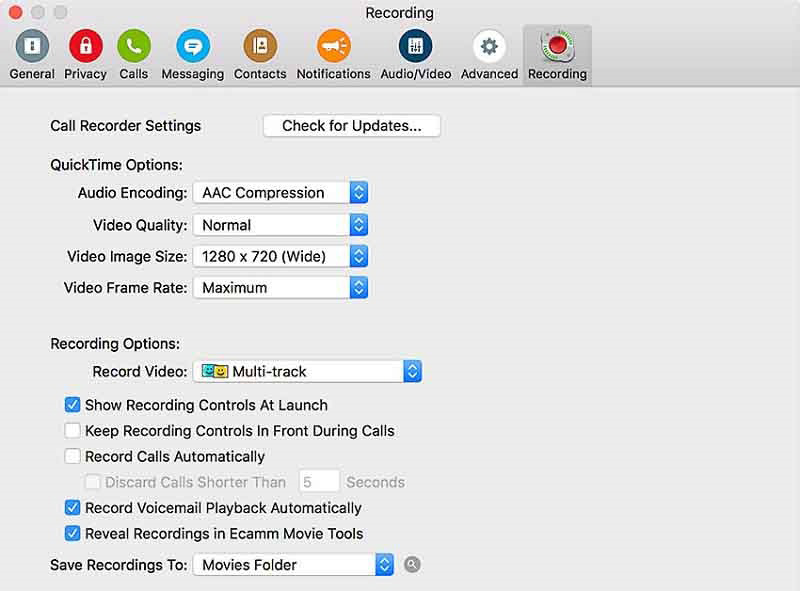Click the Seconds duration input field
This screenshot has height=591, width=800.
click(320, 482)
